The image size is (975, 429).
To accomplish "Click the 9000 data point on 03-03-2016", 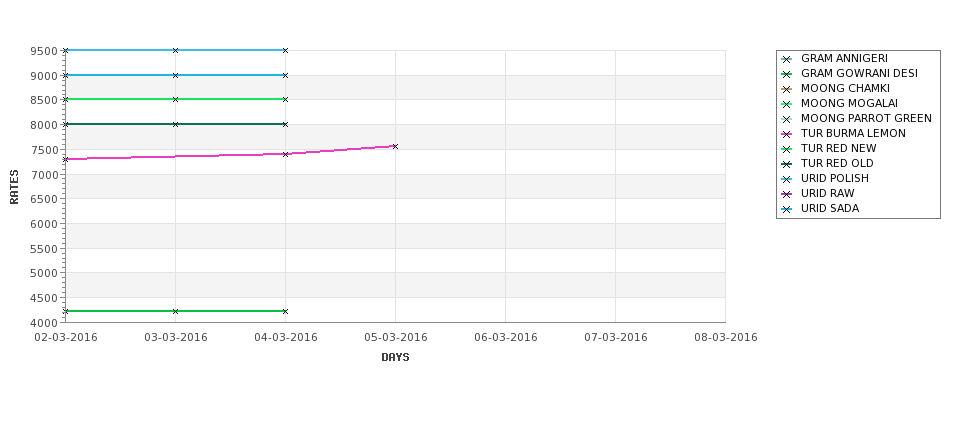I will tap(175, 75).
